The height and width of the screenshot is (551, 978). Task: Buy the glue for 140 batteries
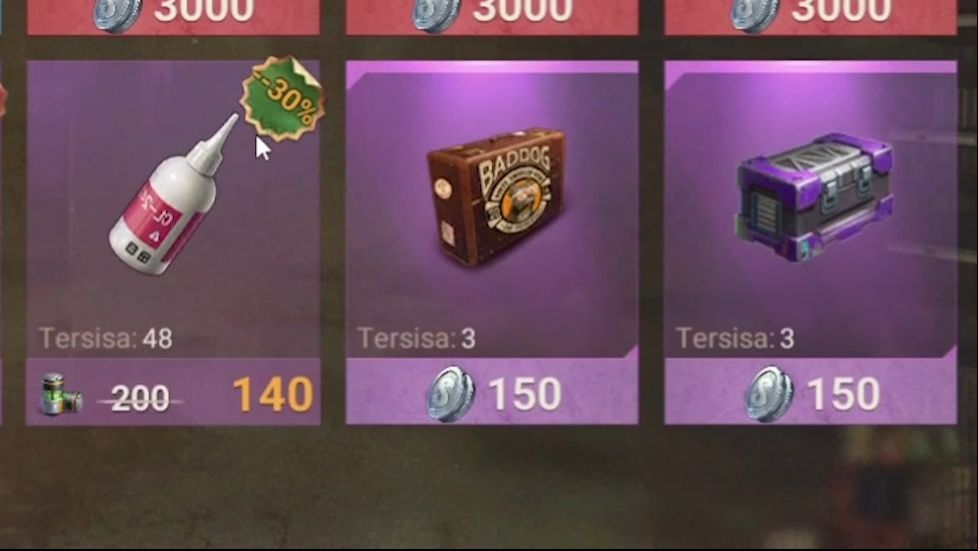pyautogui.click(x=173, y=392)
